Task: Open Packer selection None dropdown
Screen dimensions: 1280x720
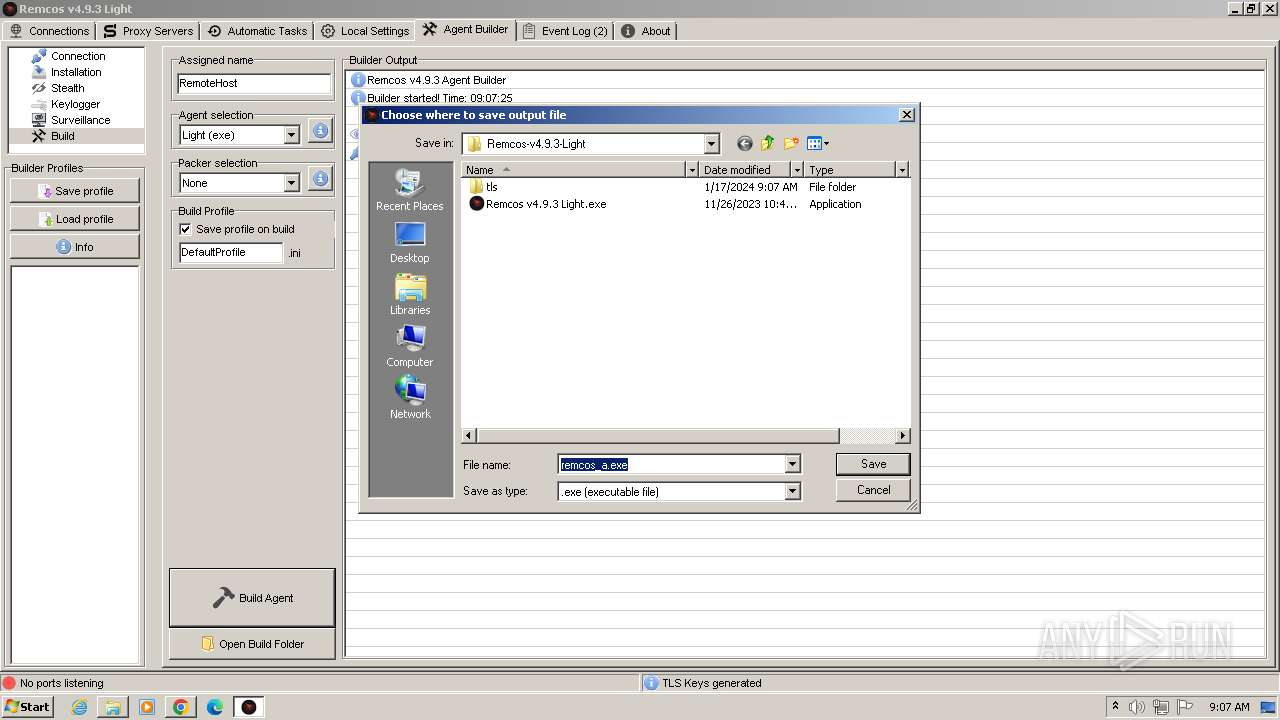Action: [291, 183]
